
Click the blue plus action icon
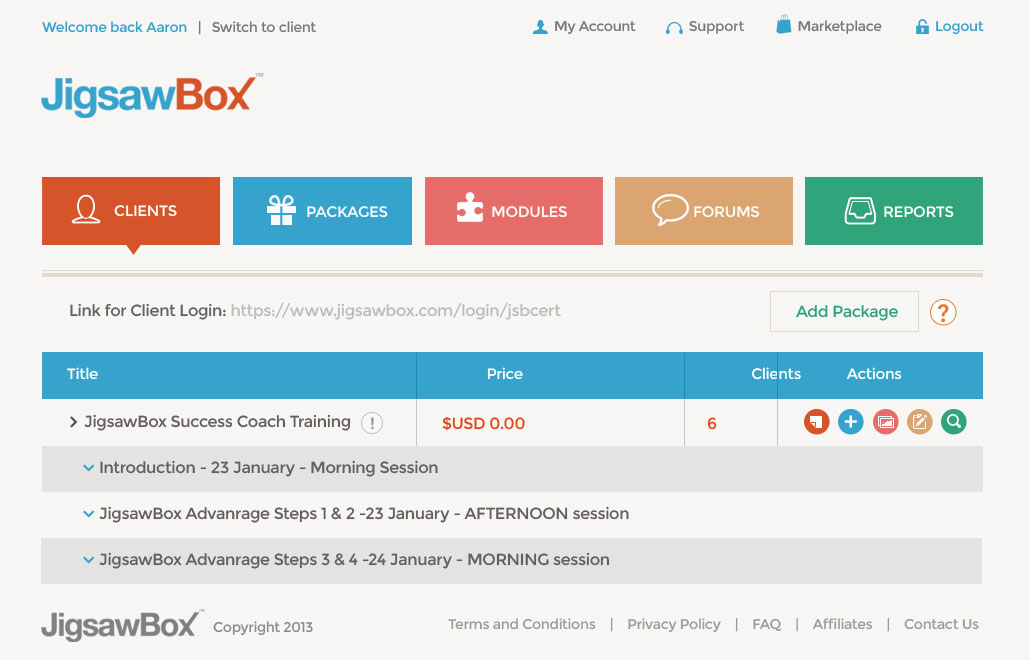coord(851,422)
